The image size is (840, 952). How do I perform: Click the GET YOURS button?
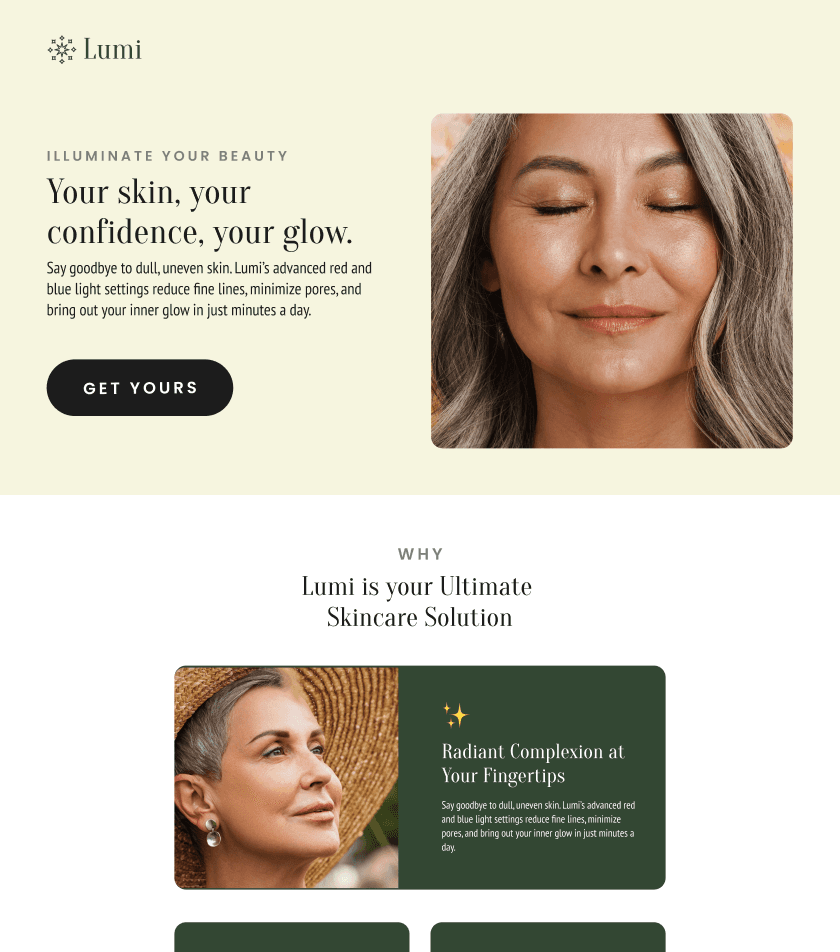click(x=140, y=387)
